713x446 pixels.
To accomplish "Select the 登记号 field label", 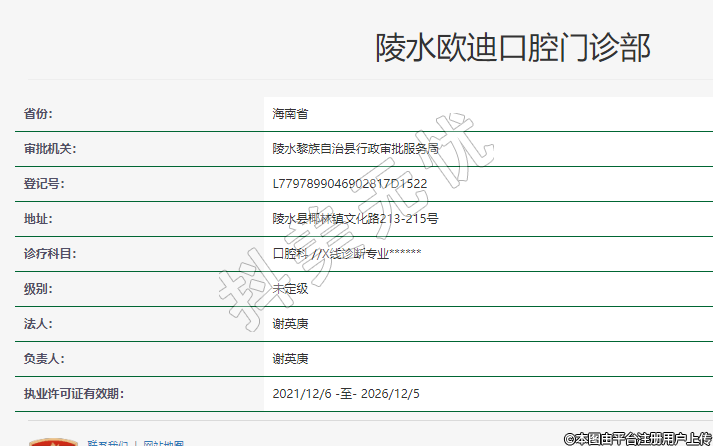I will click(44, 184).
